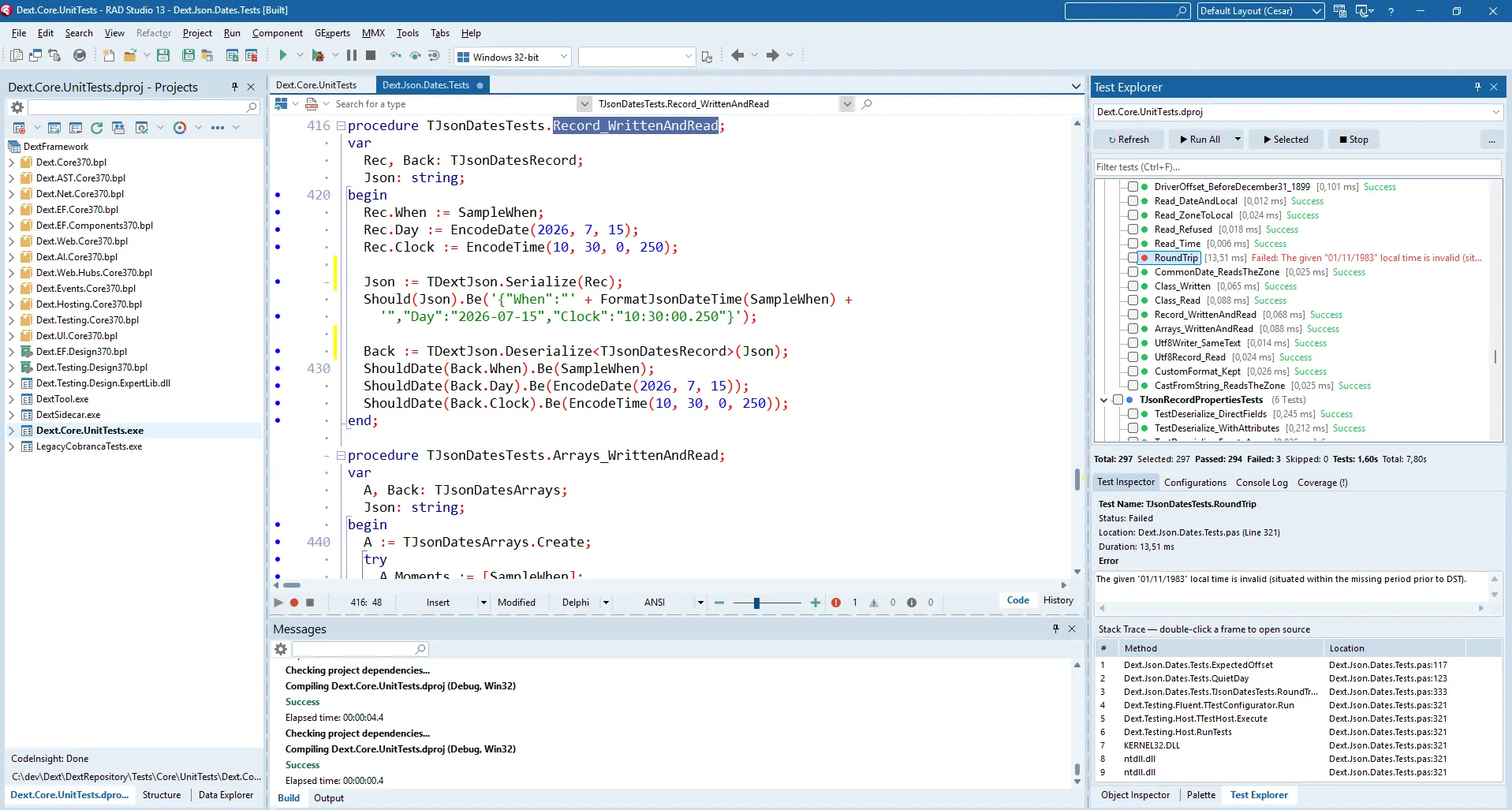This screenshot has height=810, width=1512.
Task: Expand the Dext.Core370.bpl project node
Action: pyautogui.click(x=12, y=162)
